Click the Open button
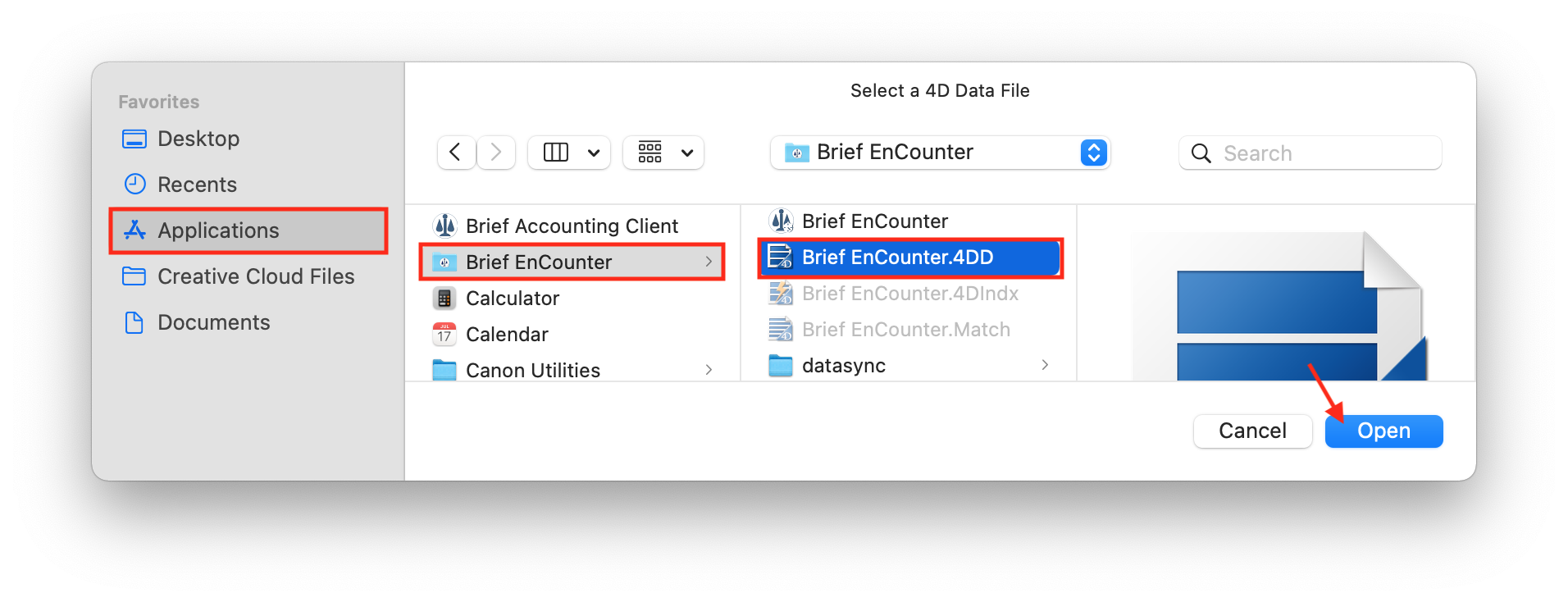 [1384, 431]
